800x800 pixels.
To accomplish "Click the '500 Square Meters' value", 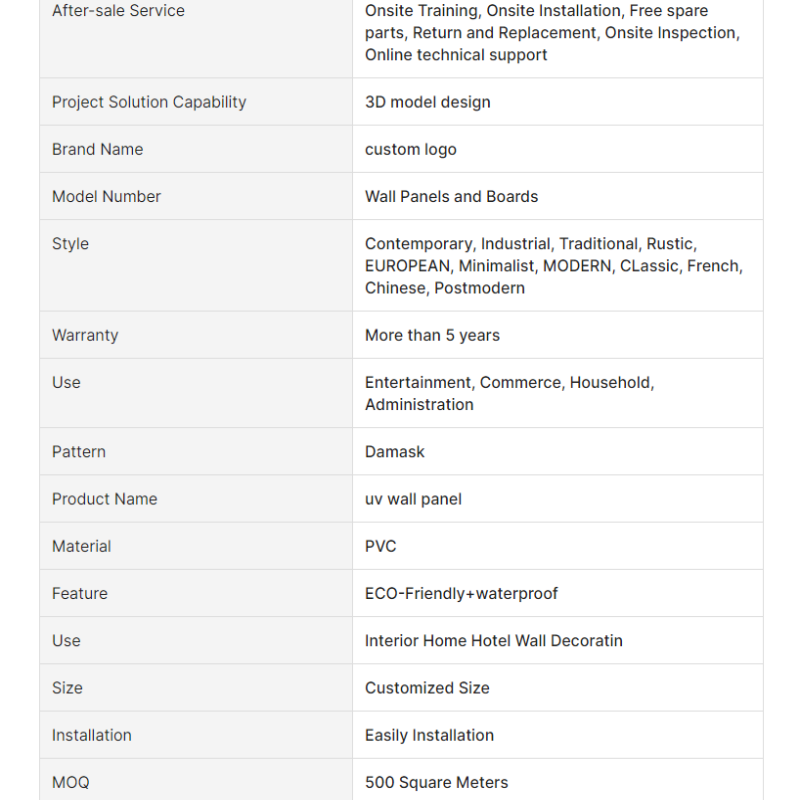I will [x=437, y=783].
